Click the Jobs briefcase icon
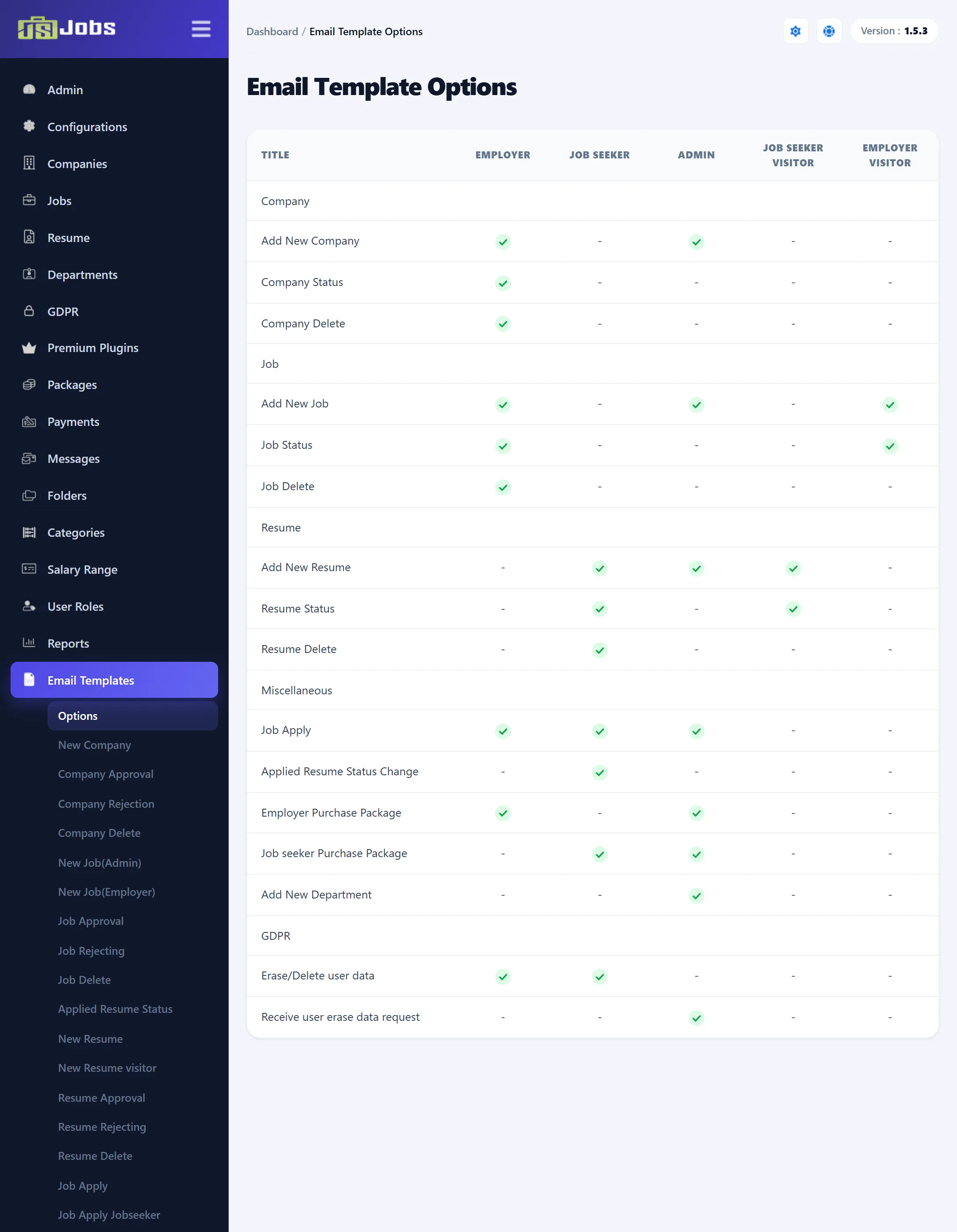 (x=29, y=200)
